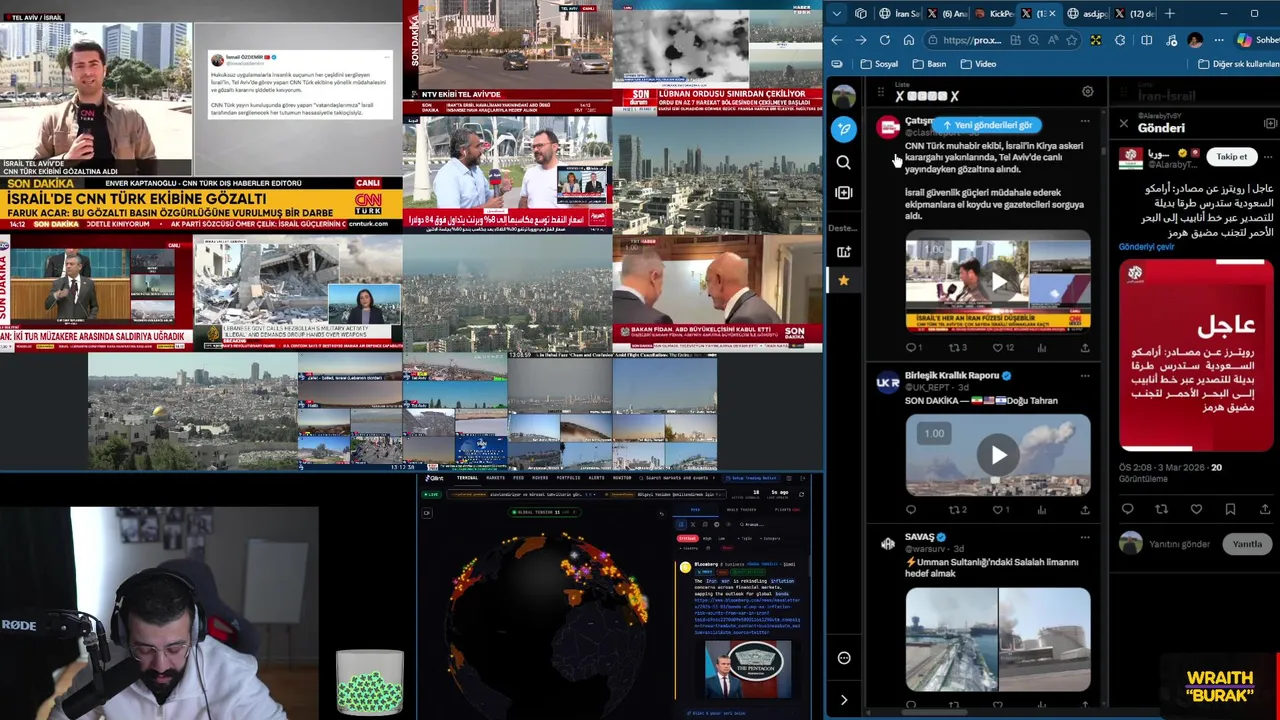Open the profile avatar at top of X Pro sidebar
The height and width of the screenshot is (720, 1280).
844,96
